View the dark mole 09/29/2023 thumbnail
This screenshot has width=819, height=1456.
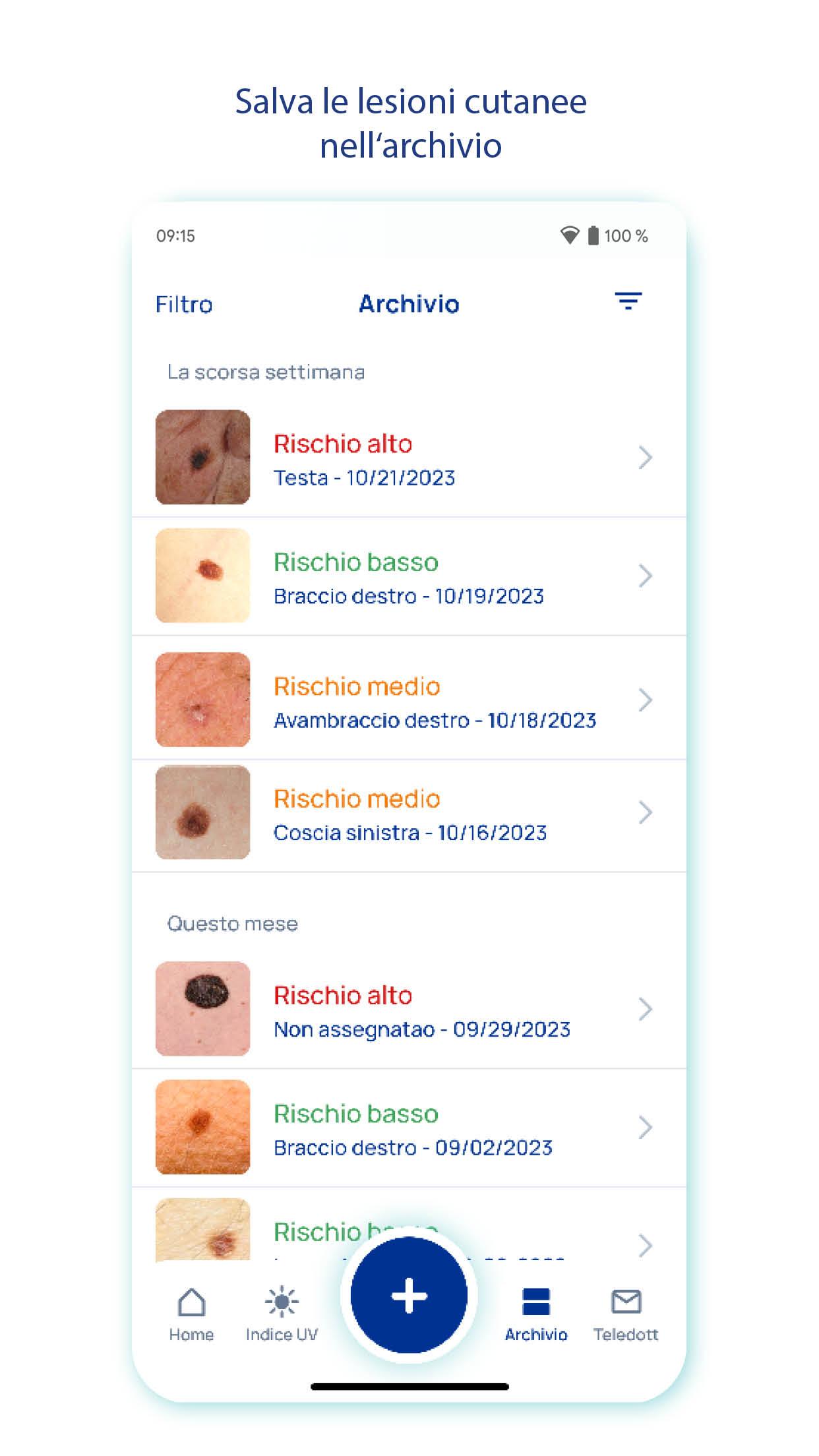(x=202, y=1009)
